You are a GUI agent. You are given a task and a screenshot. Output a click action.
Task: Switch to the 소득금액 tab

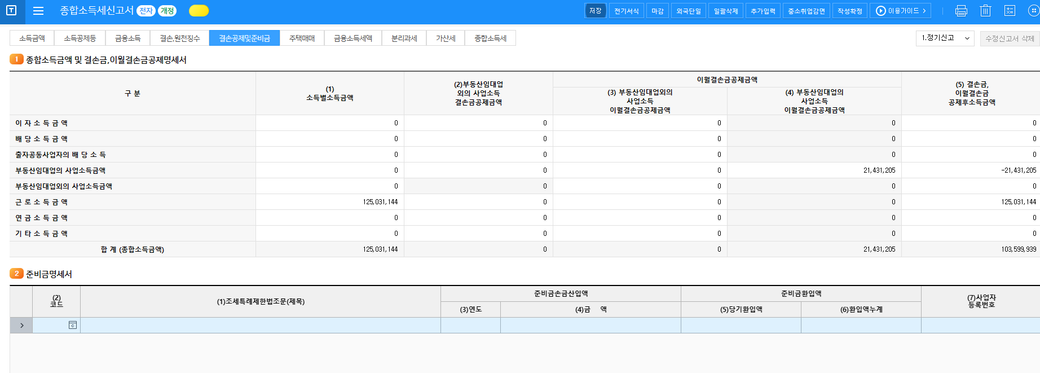point(32,38)
